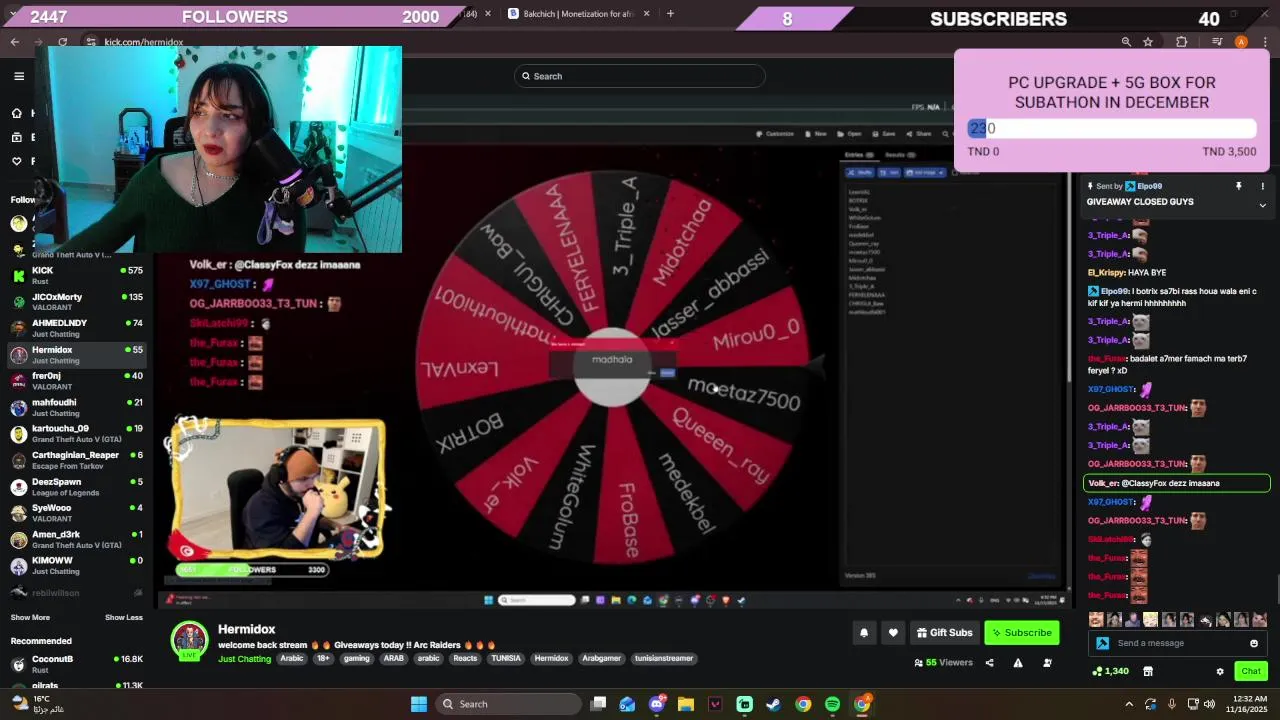Open recommended CoconutB channel

(x=77, y=664)
